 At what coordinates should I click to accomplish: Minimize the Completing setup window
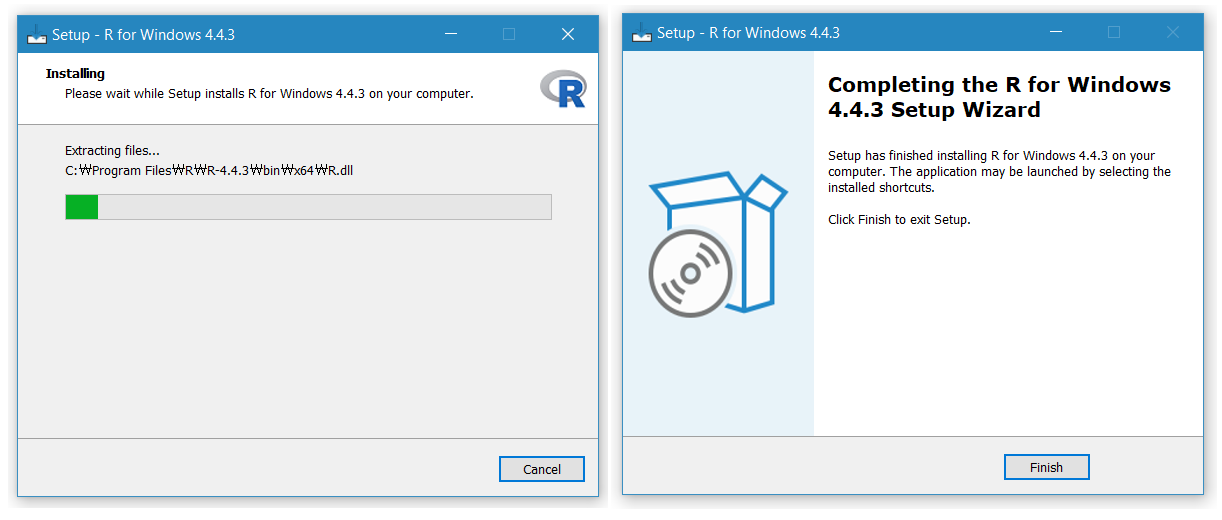pyautogui.click(x=1056, y=33)
